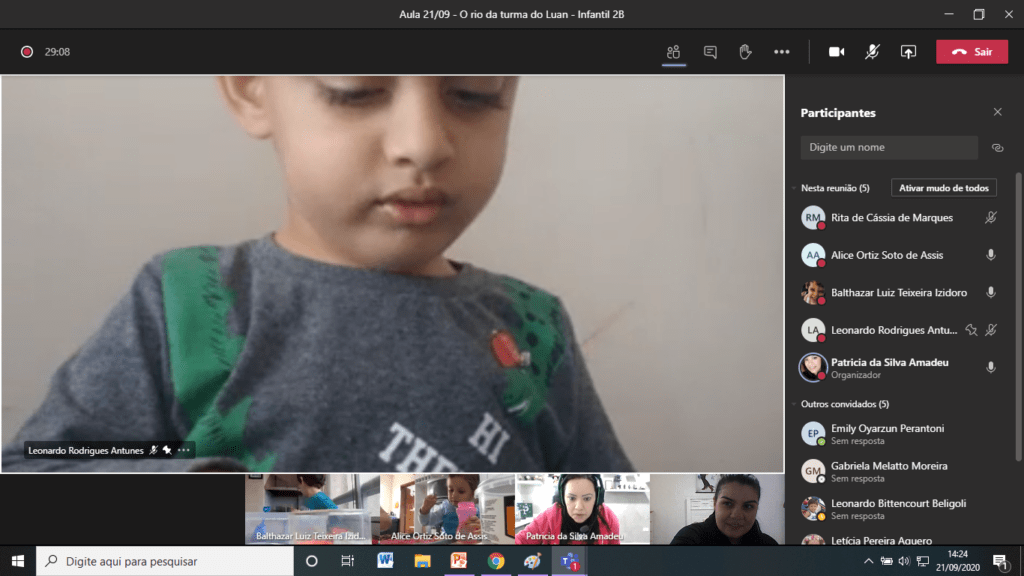Viewport: 1024px width, 576px height.
Task: Open the meeting chat icon
Action: tap(710, 52)
